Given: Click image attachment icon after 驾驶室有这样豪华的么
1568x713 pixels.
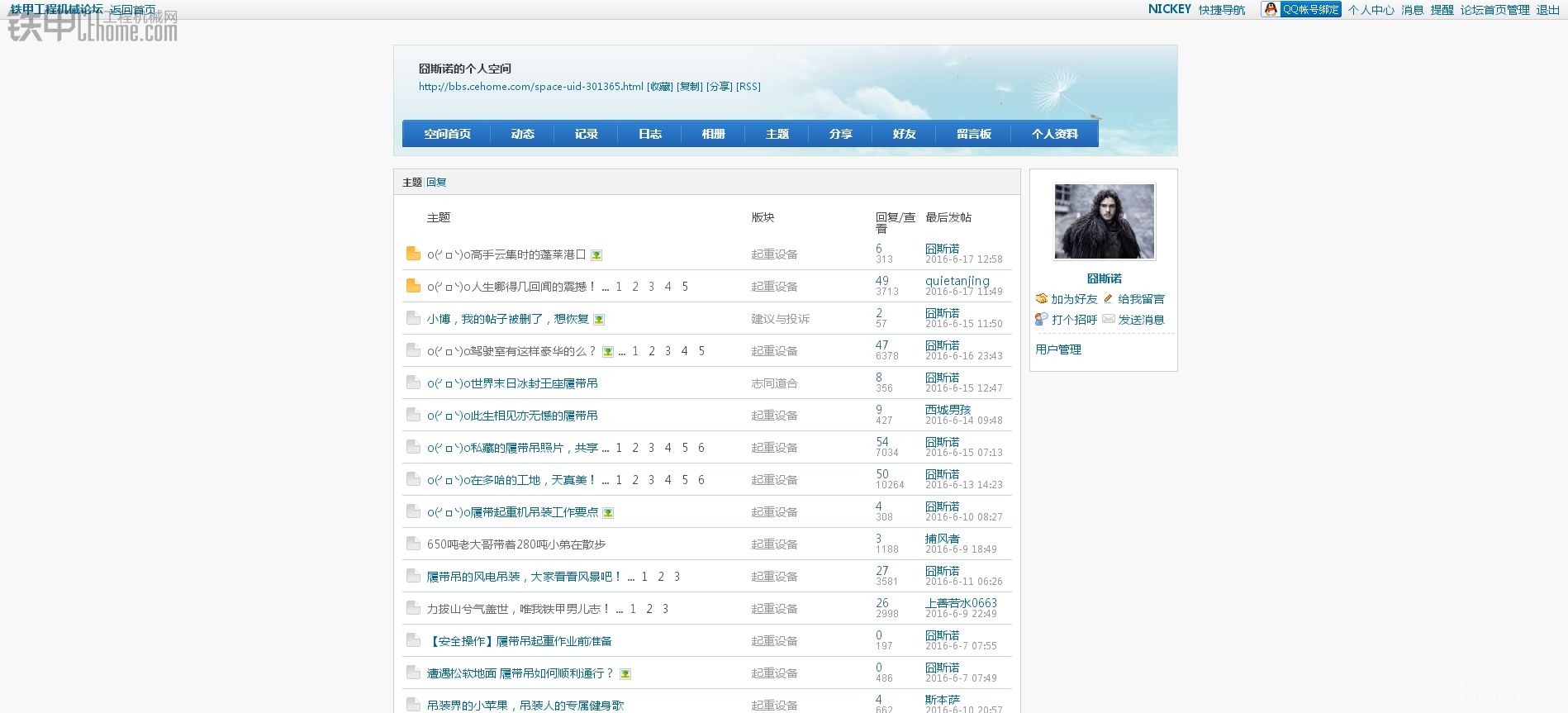Looking at the screenshot, I should pyautogui.click(x=608, y=352).
